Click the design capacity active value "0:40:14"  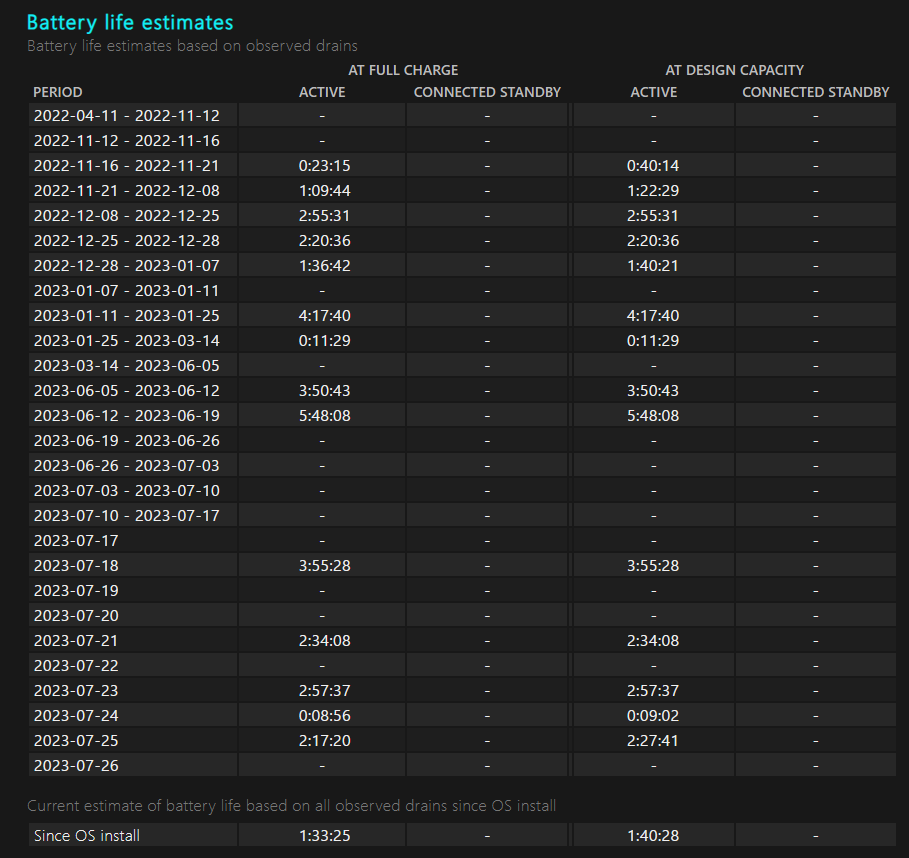pos(653,165)
